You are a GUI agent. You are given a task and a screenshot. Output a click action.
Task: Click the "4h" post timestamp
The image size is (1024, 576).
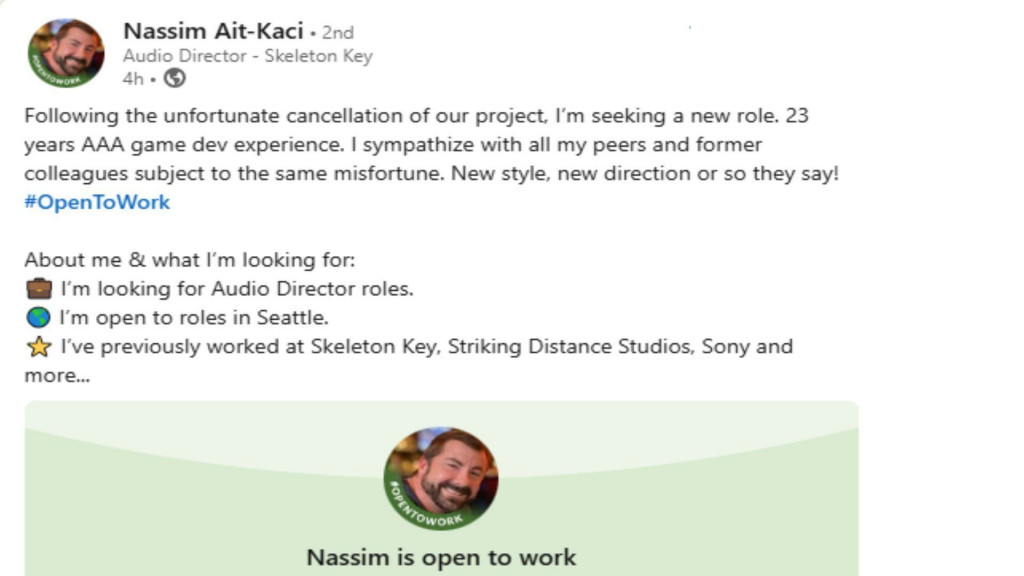pyautogui.click(x=133, y=78)
